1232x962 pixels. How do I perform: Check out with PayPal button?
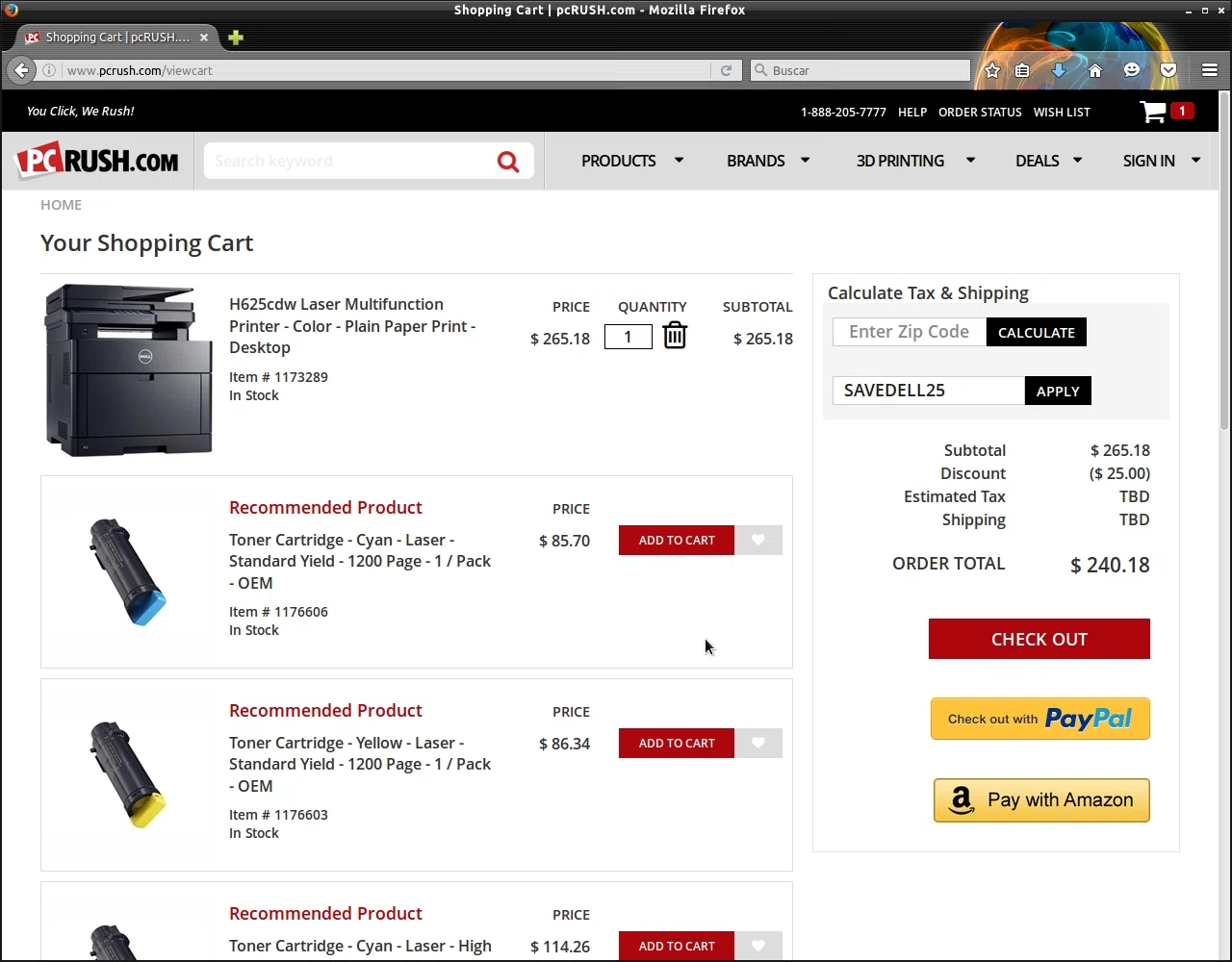coord(1040,719)
